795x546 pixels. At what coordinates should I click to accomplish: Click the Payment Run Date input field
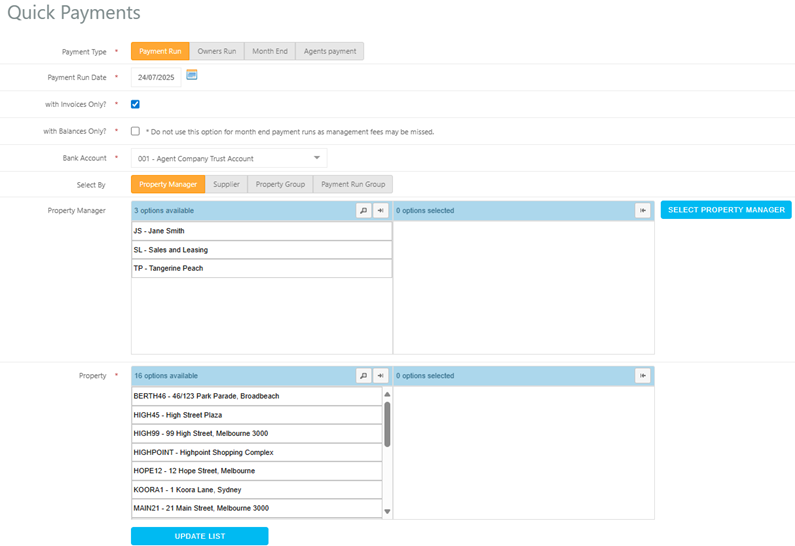click(x=156, y=78)
